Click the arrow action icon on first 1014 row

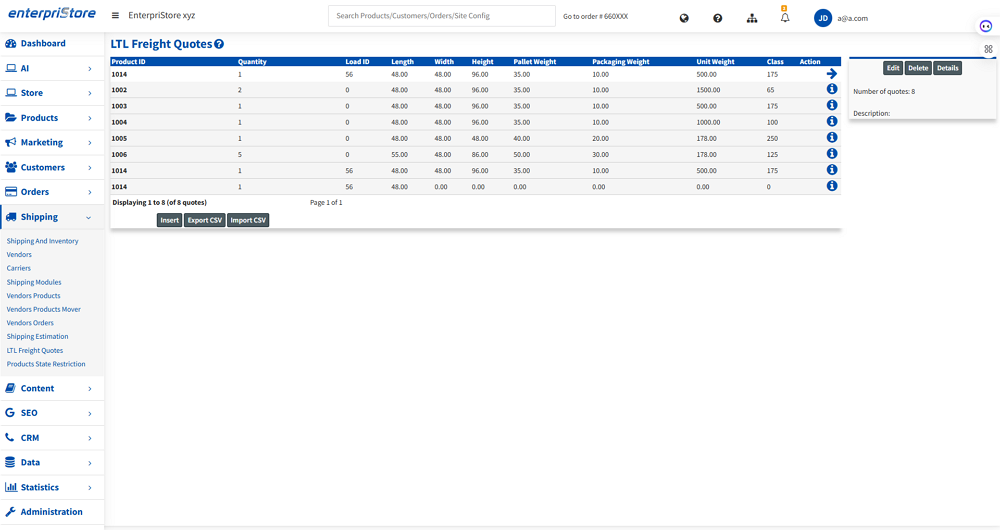click(832, 74)
